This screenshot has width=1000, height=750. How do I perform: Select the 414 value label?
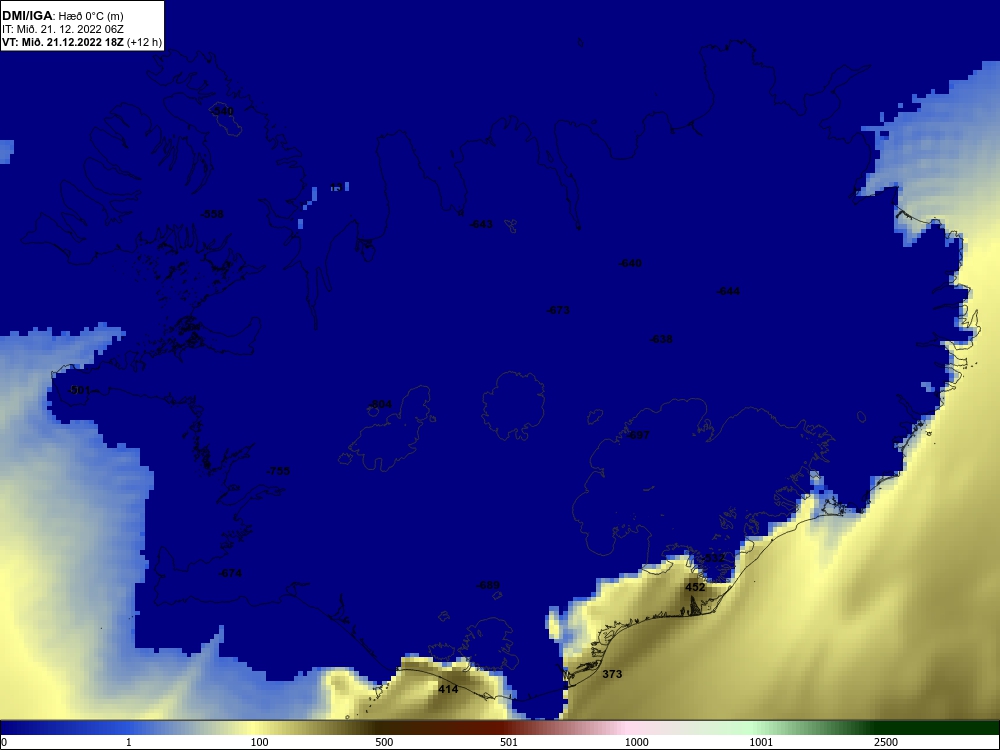448,689
